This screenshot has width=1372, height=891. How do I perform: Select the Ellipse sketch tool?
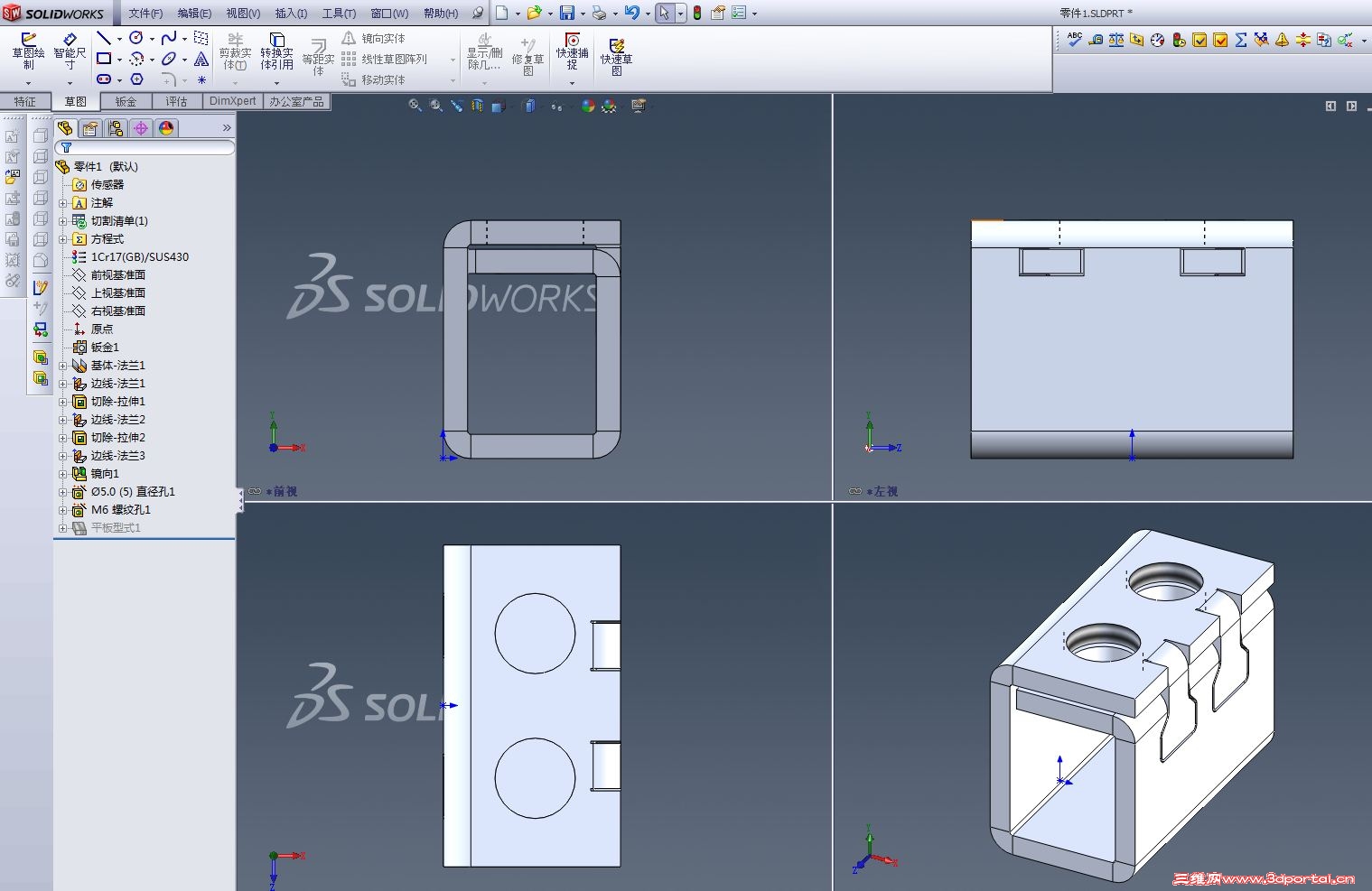[169, 59]
